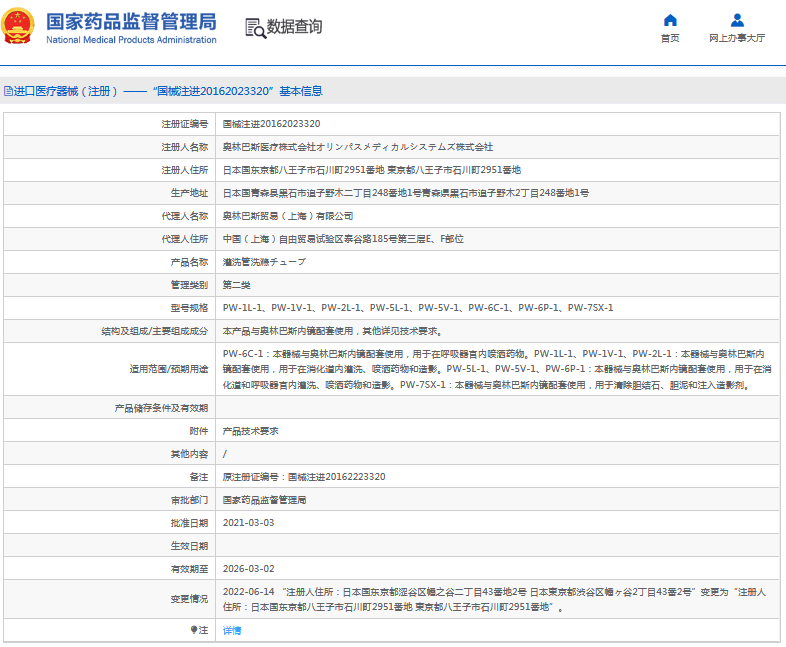Click the 备注 label cell
Image resolution: width=786 pixels, height=647 pixels.
click(109, 477)
